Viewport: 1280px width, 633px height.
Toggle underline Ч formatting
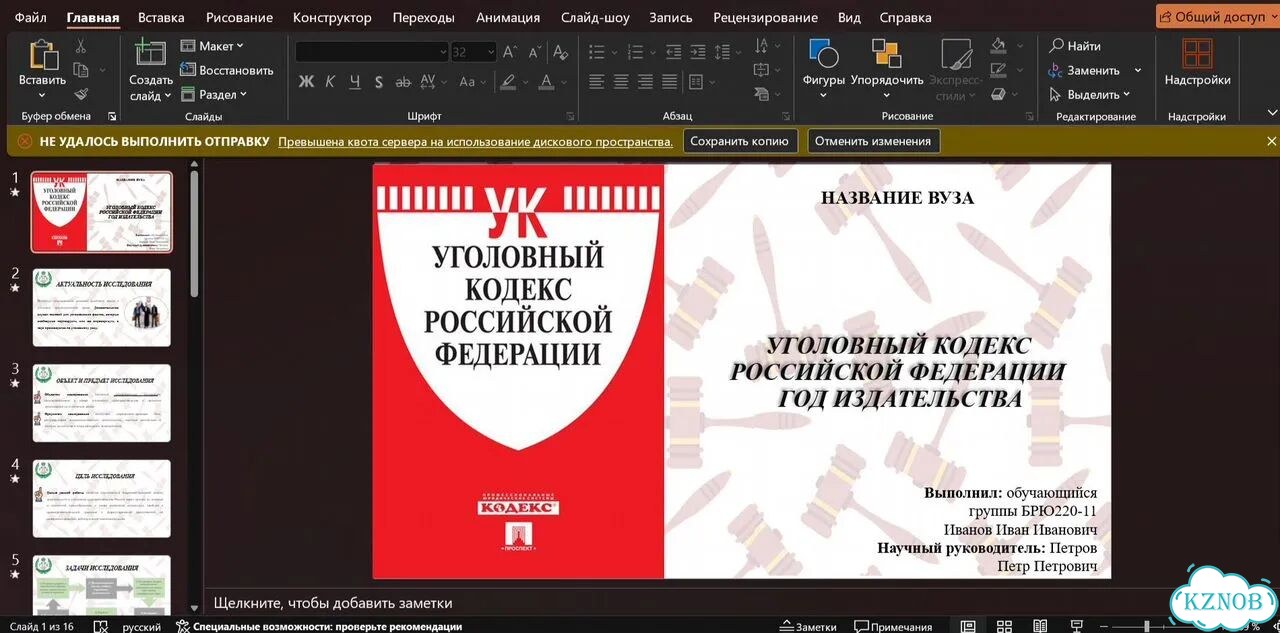354,82
